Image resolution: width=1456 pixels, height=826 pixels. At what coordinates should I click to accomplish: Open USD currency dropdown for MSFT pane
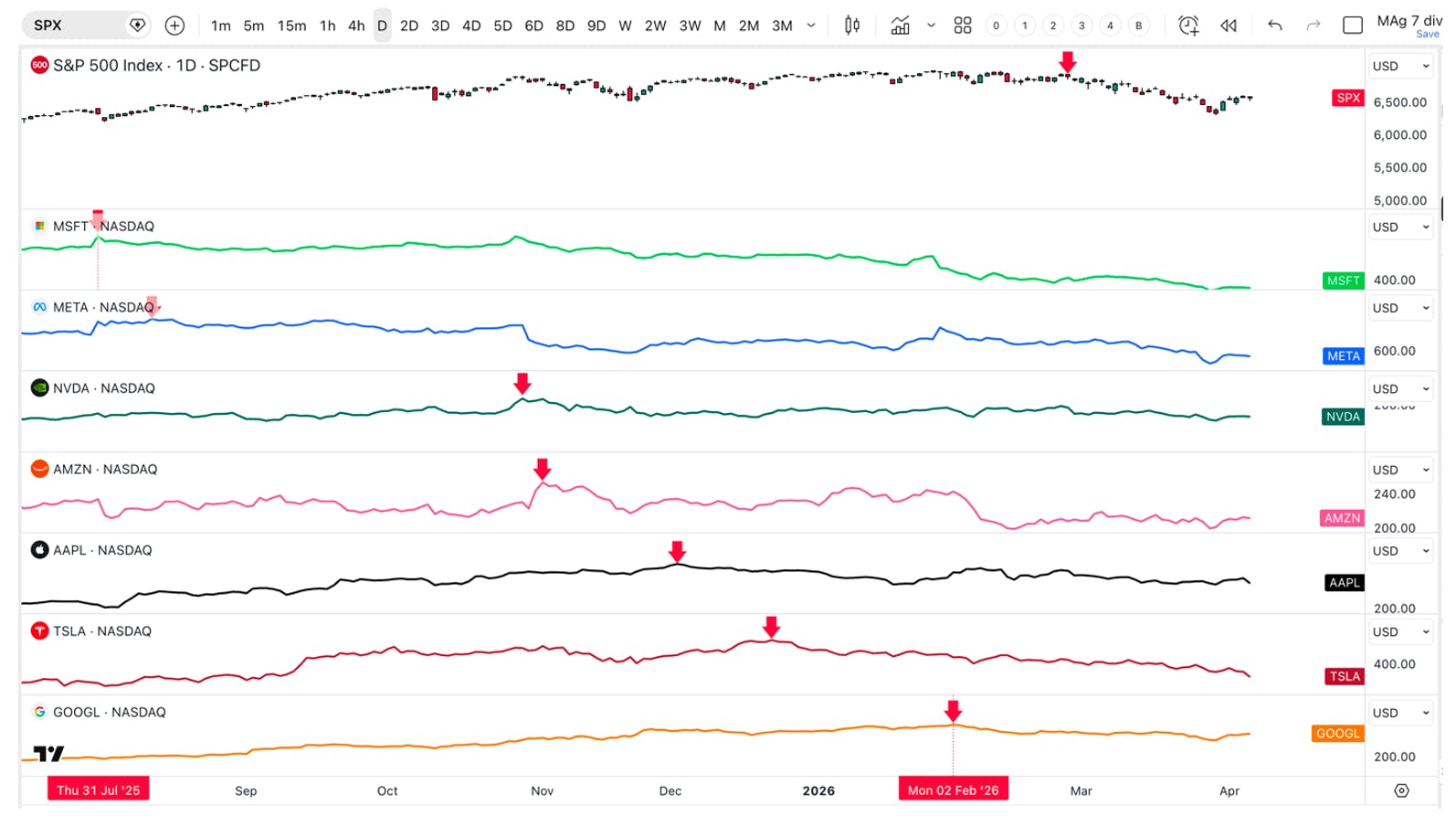1400,227
